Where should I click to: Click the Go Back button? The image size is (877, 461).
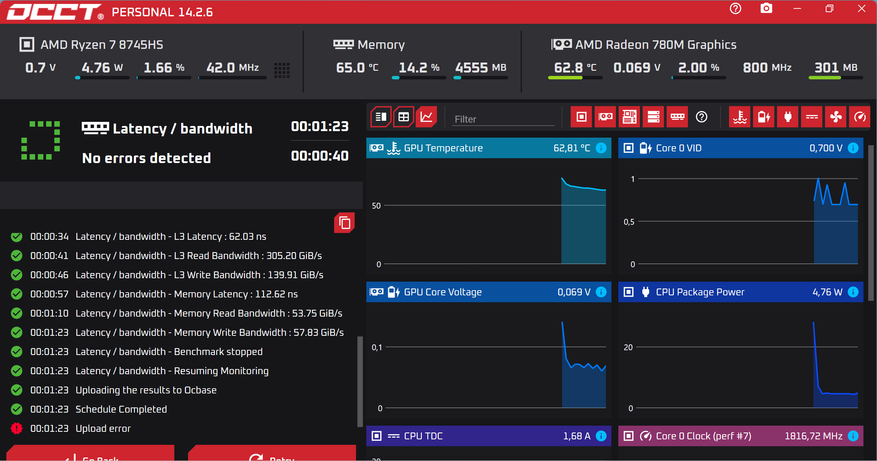pyautogui.click(x=91, y=454)
